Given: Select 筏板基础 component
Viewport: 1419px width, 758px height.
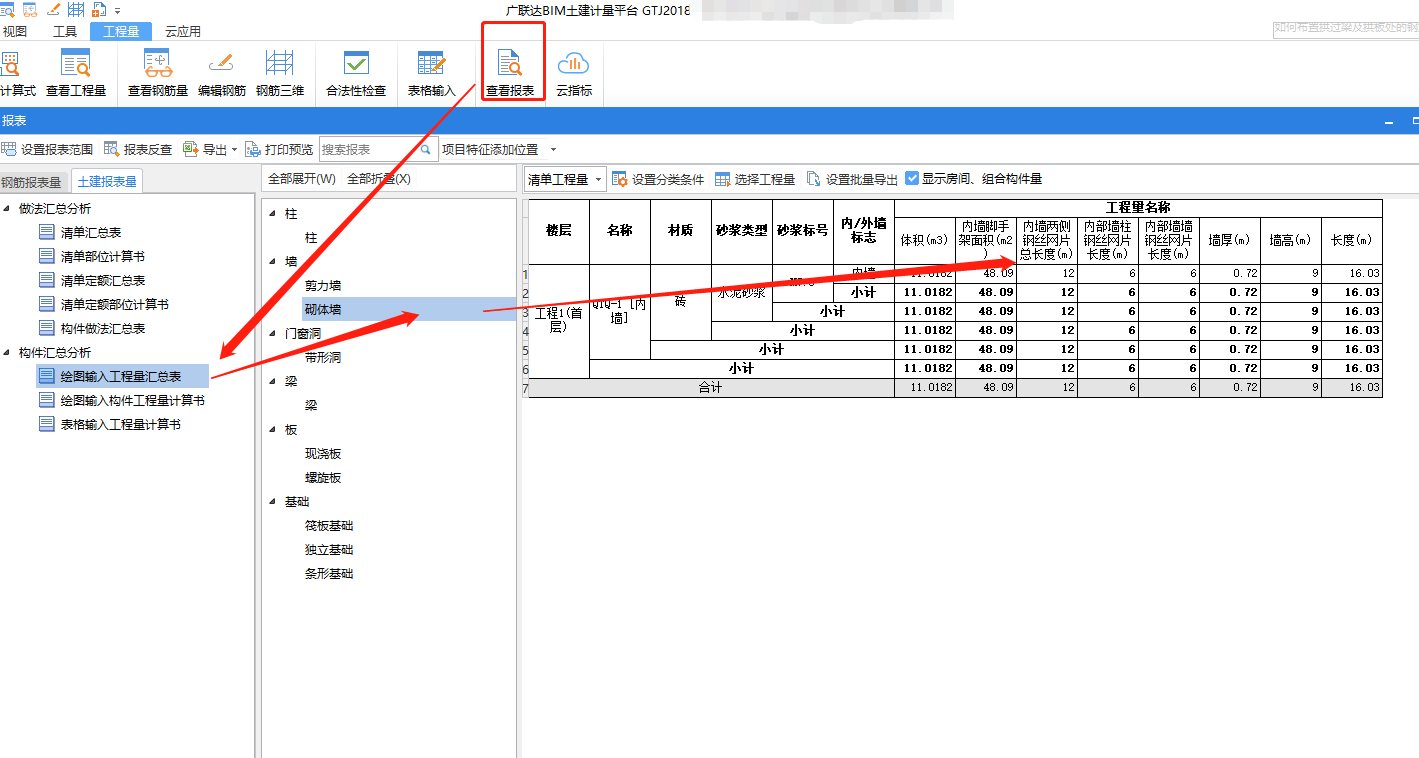Looking at the screenshot, I should pyautogui.click(x=329, y=525).
